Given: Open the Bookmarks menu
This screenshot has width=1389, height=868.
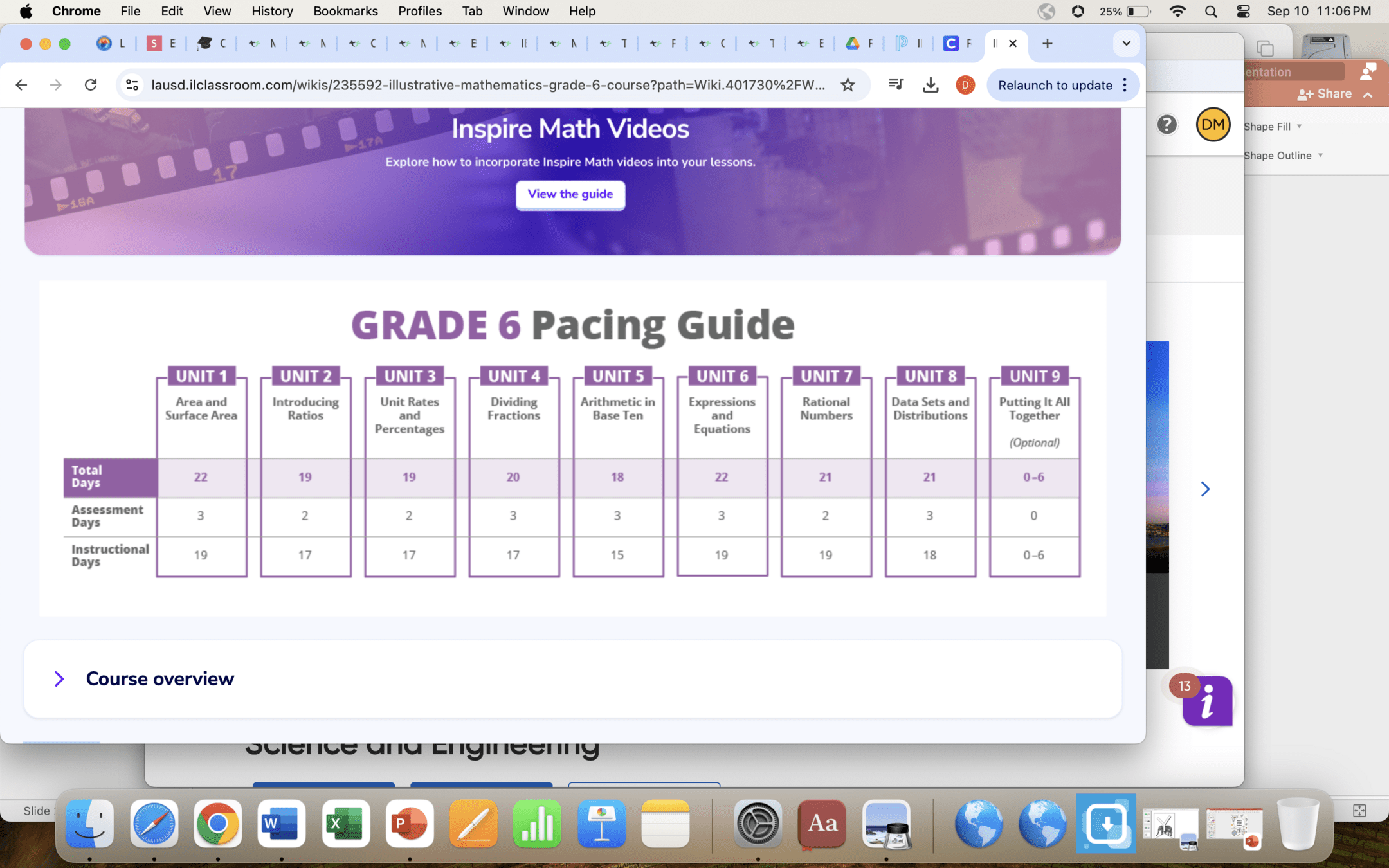Looking at the screenshot, I should click(x=345, y=12).
